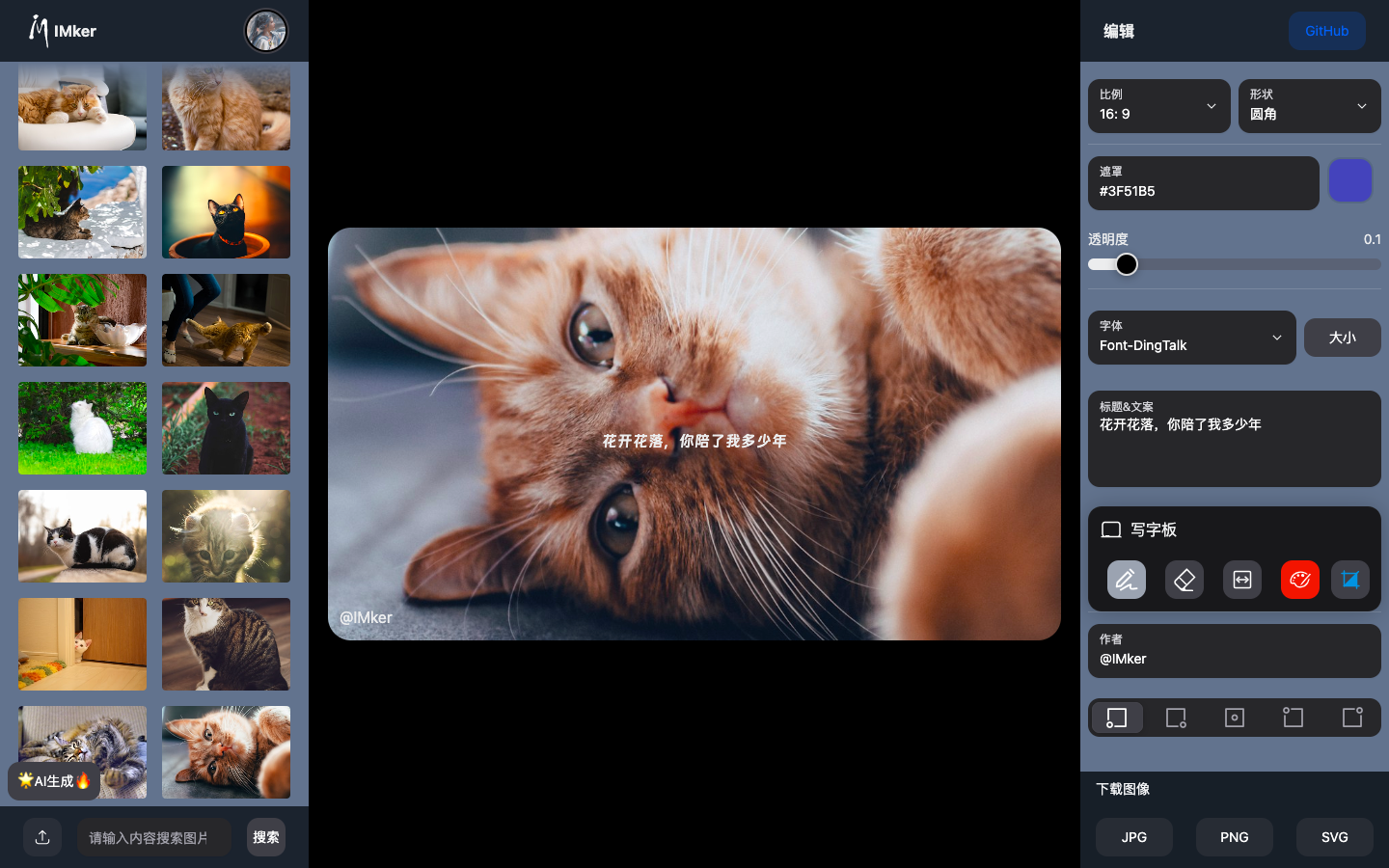This screenshot has width=1389, height=868.
Task: Open the red color palette tool
Action: (1300, 580)
